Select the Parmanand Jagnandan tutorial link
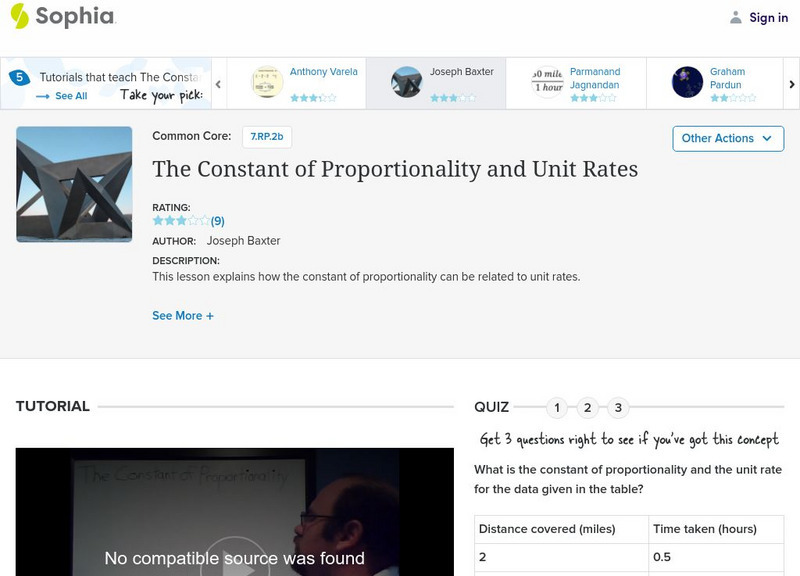The image size is (800, 576). pos(595,78)
